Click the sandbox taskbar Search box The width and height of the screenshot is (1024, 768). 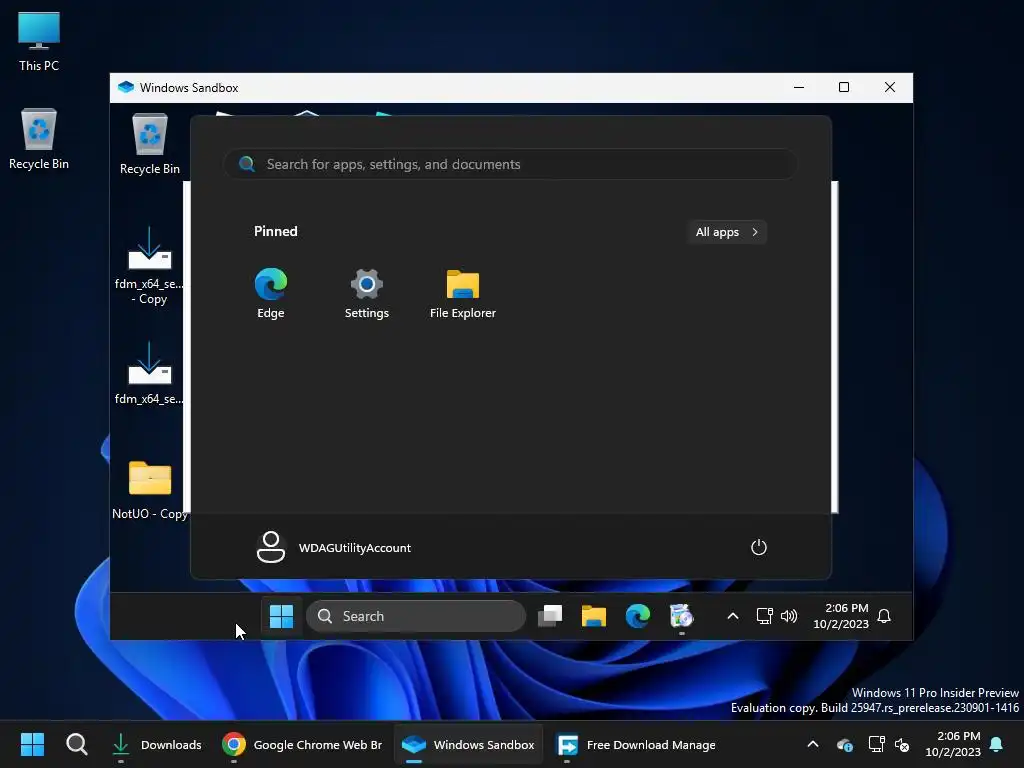(x=416, y=616)
